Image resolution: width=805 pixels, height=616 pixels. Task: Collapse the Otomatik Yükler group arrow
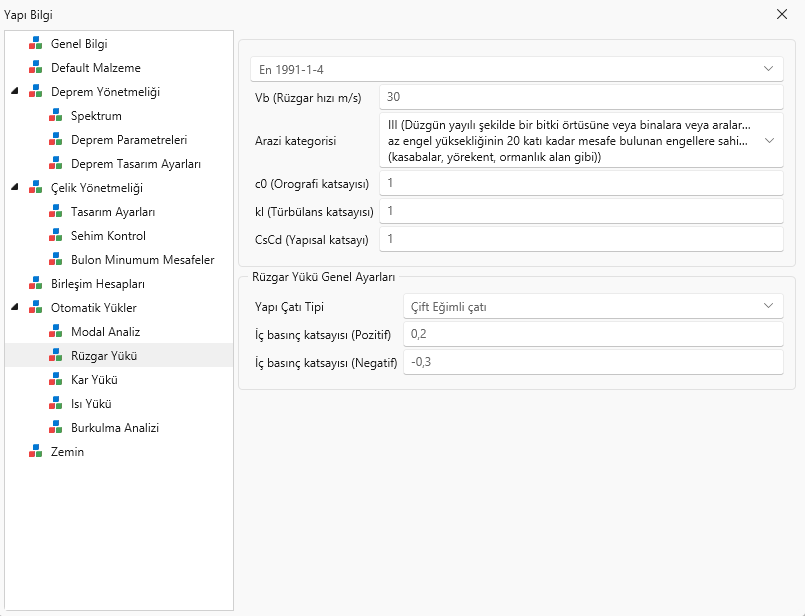pyautogui.click(x=15, y=307)
